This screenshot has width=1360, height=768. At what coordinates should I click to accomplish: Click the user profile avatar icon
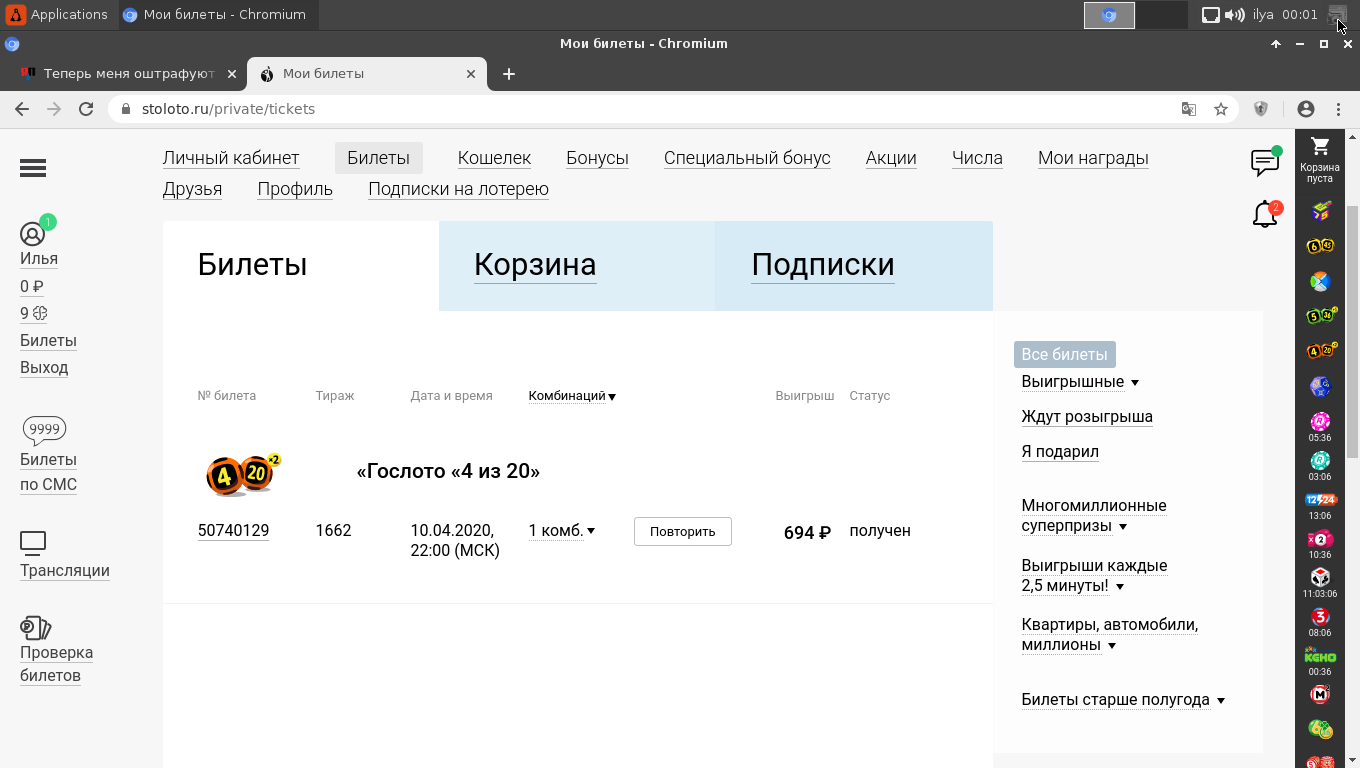(32, 234)
